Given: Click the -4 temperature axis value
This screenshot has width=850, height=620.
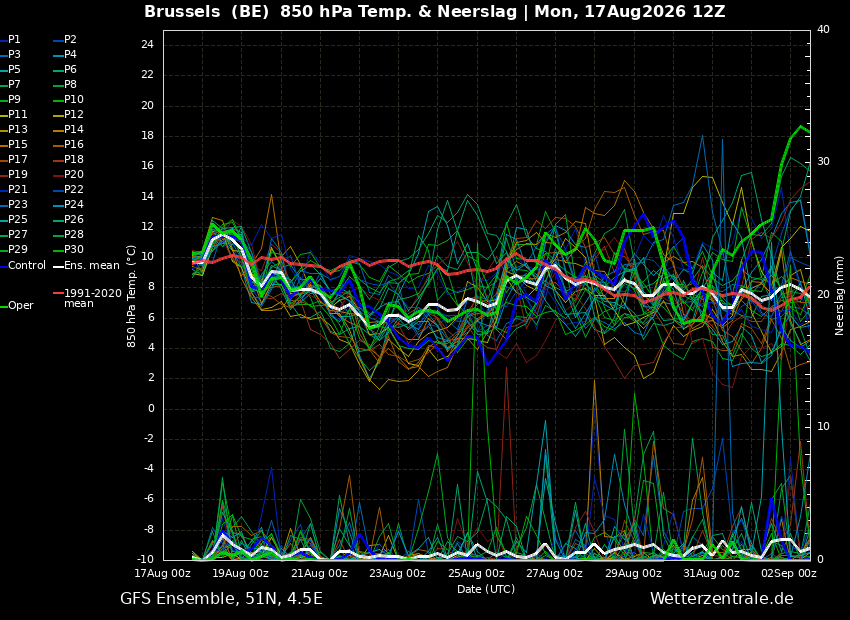Looking at the screenshot, I should [149, 469].
